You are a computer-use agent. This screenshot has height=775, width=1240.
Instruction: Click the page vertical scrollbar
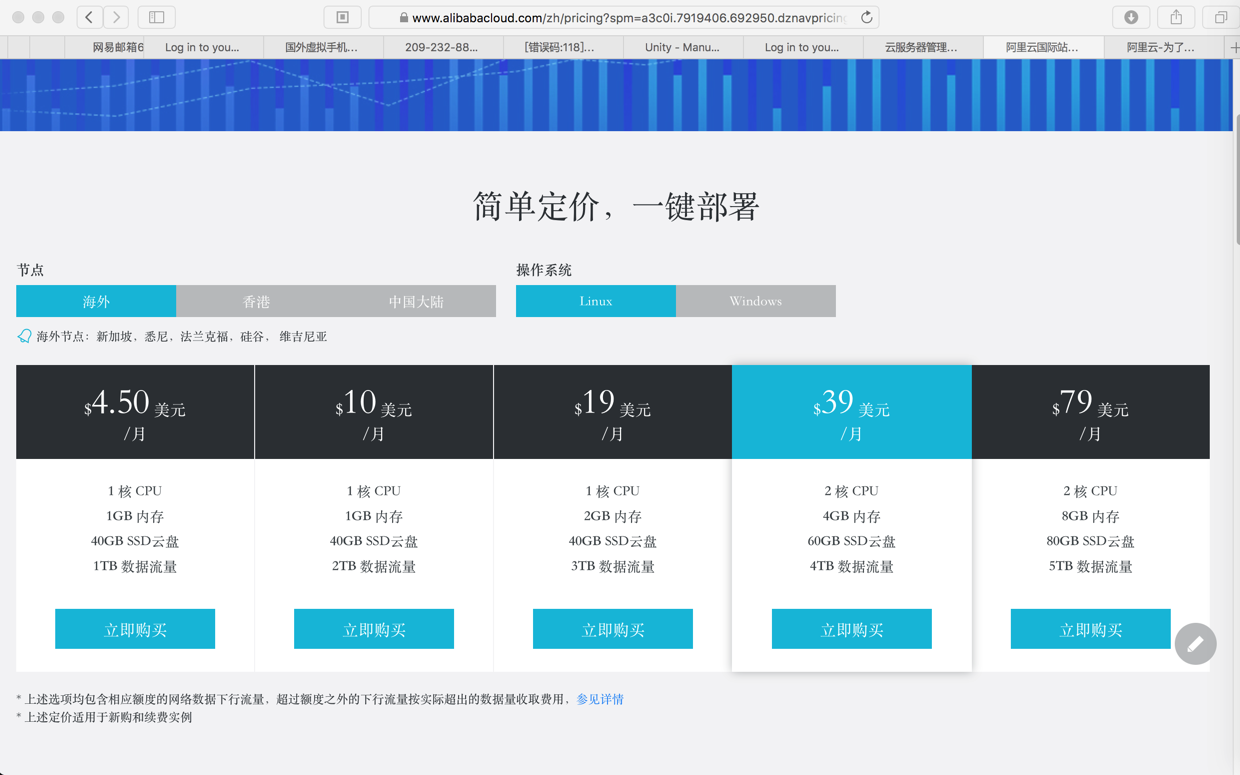point(1236,180)
